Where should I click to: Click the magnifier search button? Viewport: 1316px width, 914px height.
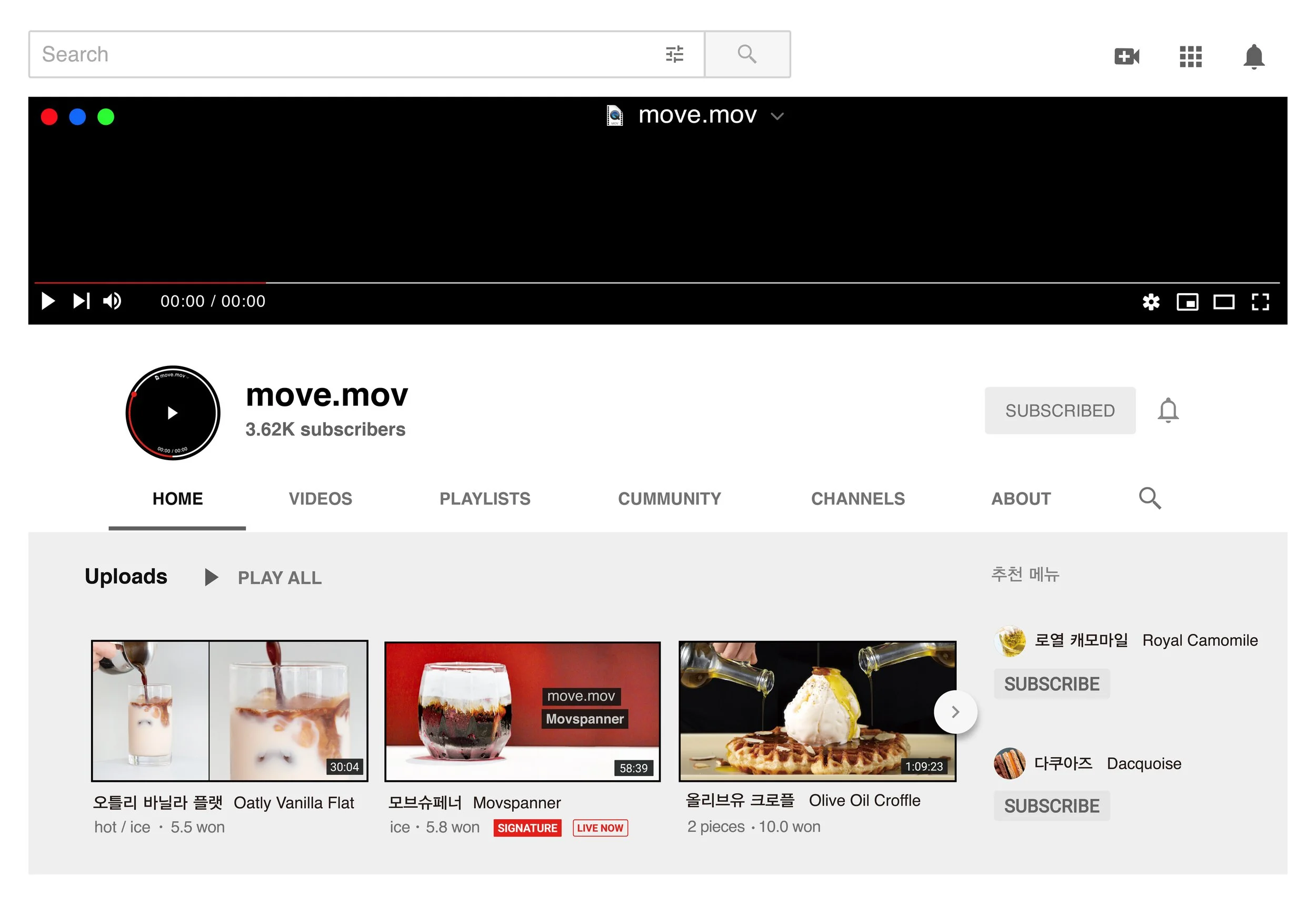tap(746, 54)
